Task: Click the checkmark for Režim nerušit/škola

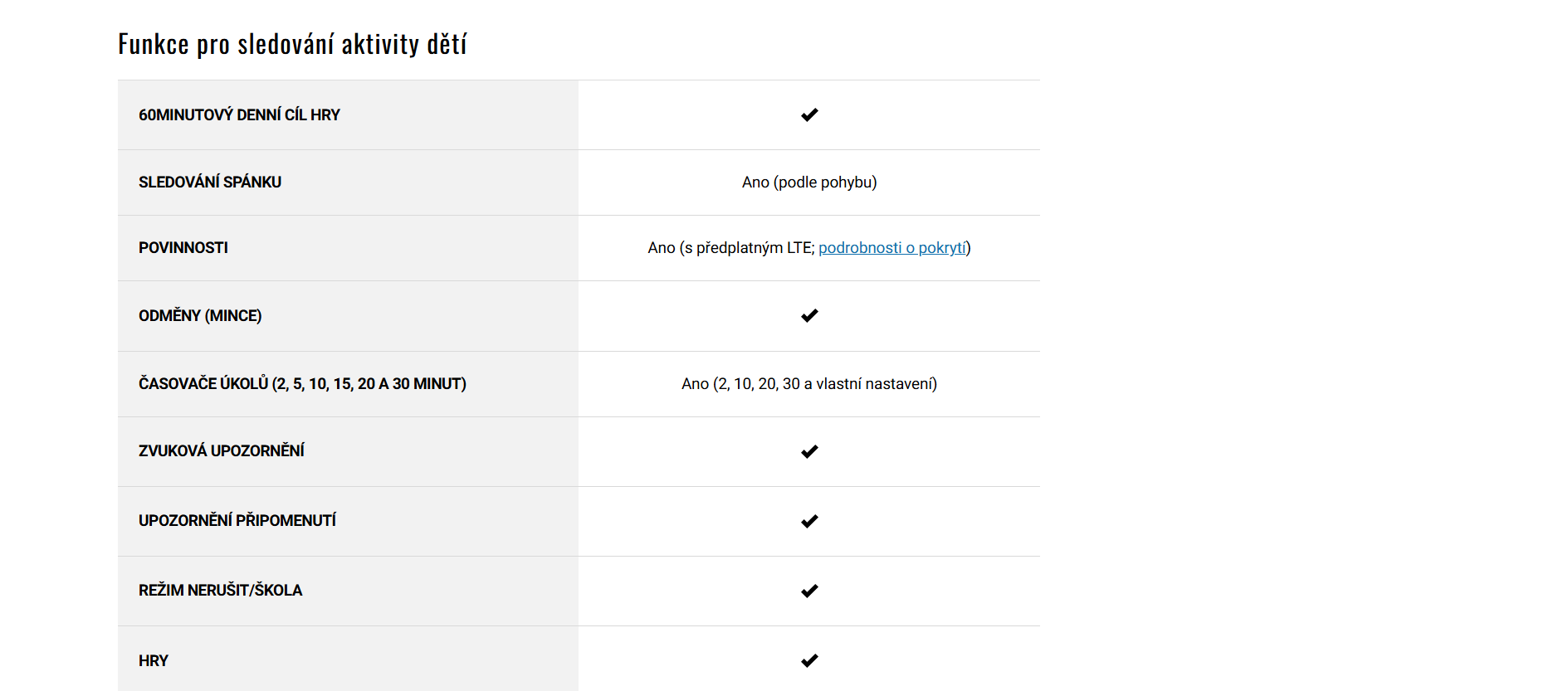Action: tap(809, 591)
